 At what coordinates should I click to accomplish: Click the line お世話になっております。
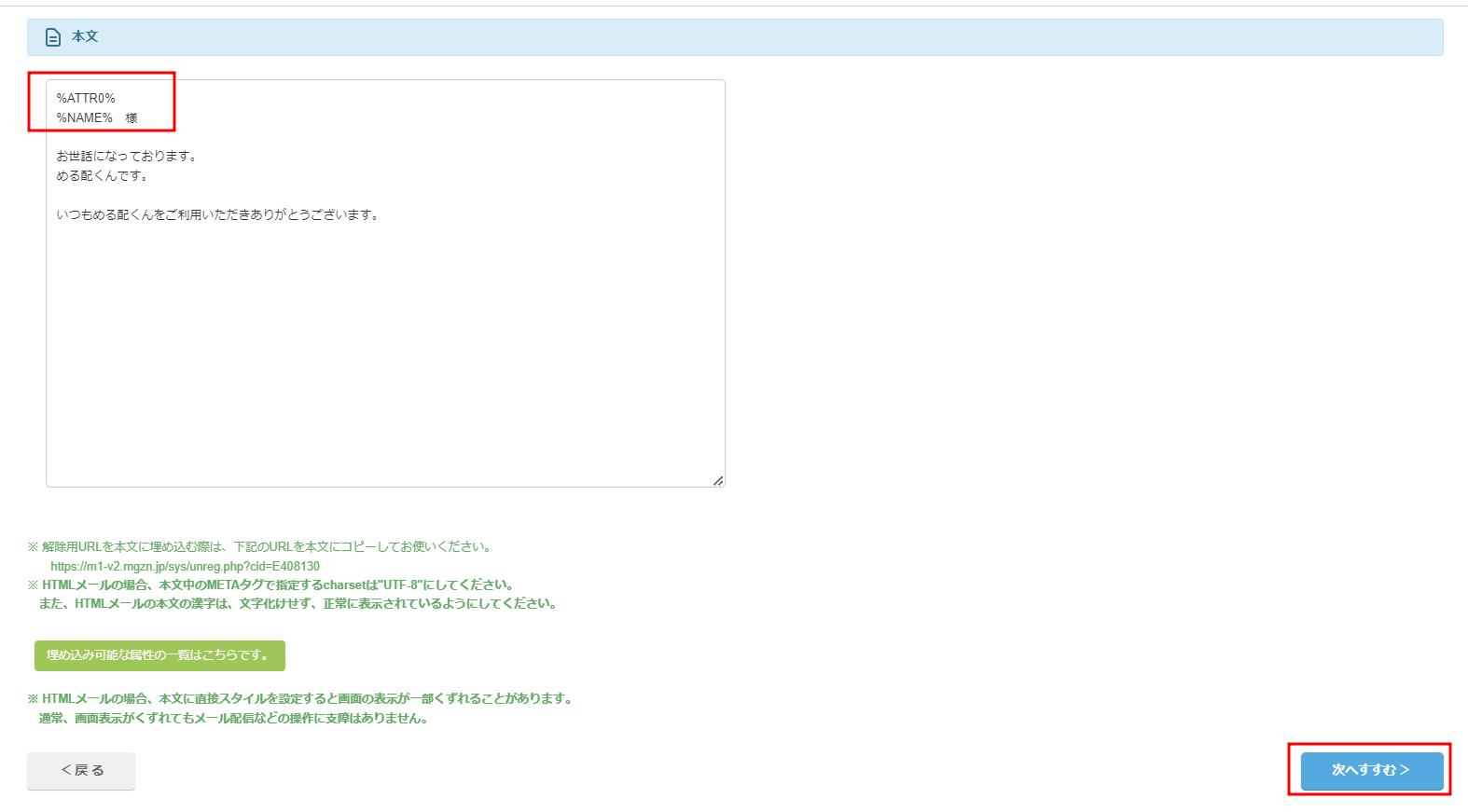coord(127,156)
